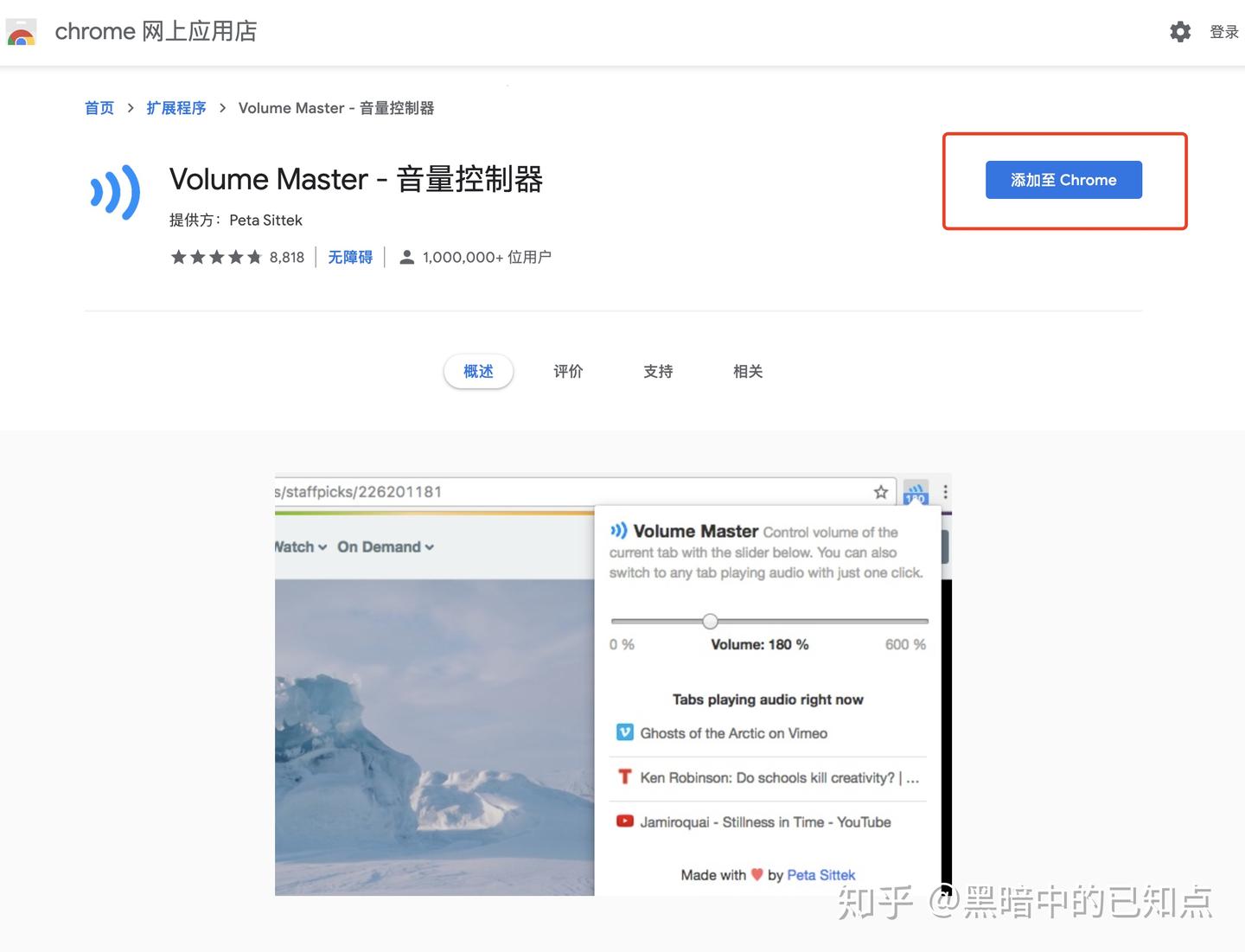Switch to the 支持 tab
Image resolution: width=1245 pixels, height=952 pixels.
tap(658, 372)
